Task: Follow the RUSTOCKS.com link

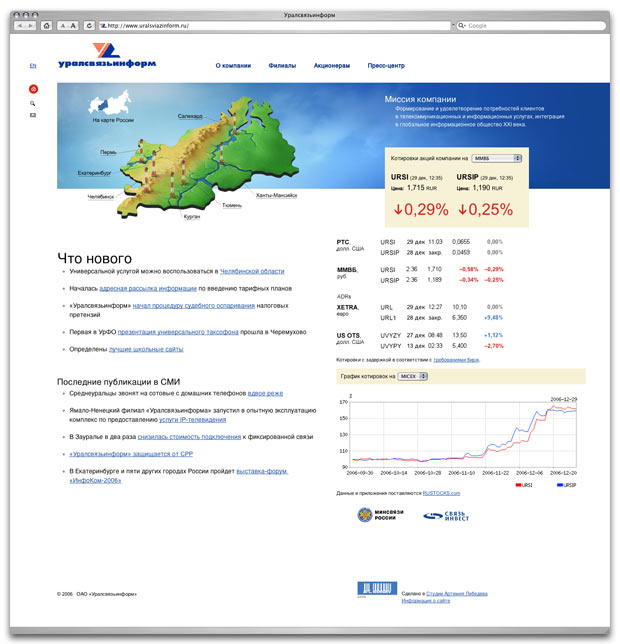Action: [x=441, y=493]
